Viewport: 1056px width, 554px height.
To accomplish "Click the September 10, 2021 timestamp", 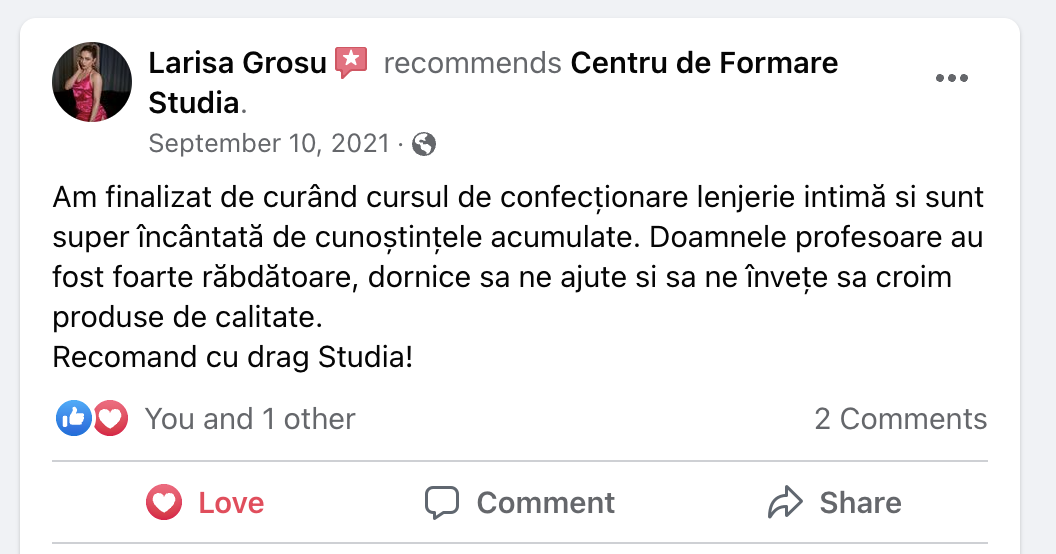I will 269,144.
